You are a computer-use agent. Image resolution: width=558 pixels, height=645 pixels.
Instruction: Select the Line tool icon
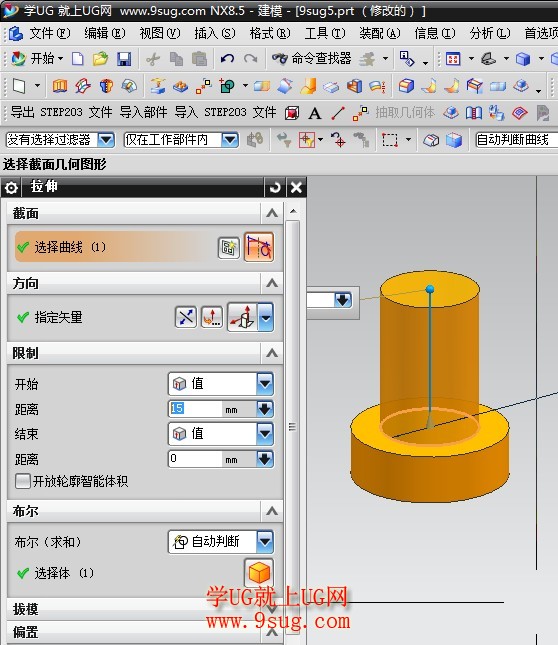point(338,113)
